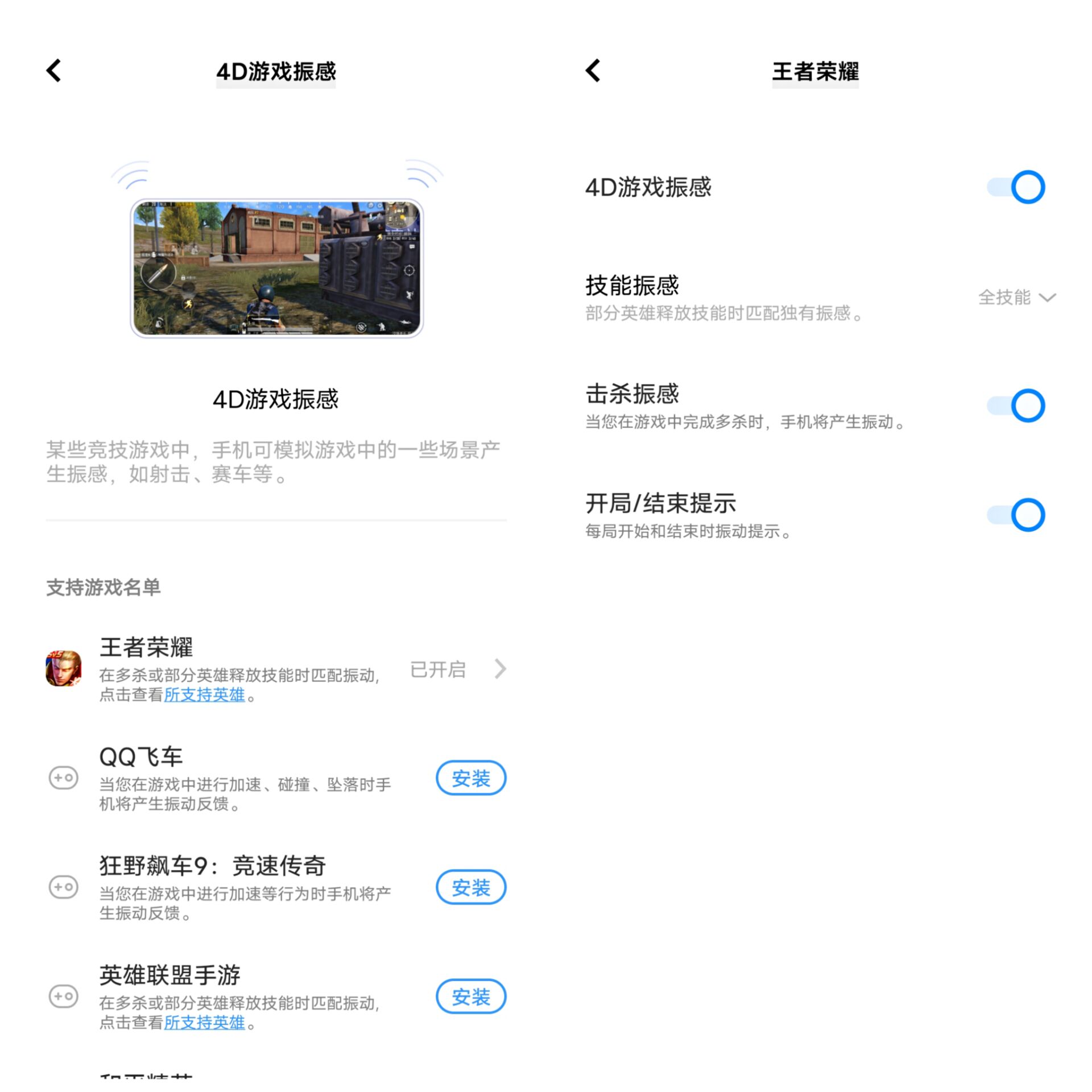Tap the gamepad icon beside QQ飞车
The width and height of the screenshot is (1092, 1092).
pos(63,777)
